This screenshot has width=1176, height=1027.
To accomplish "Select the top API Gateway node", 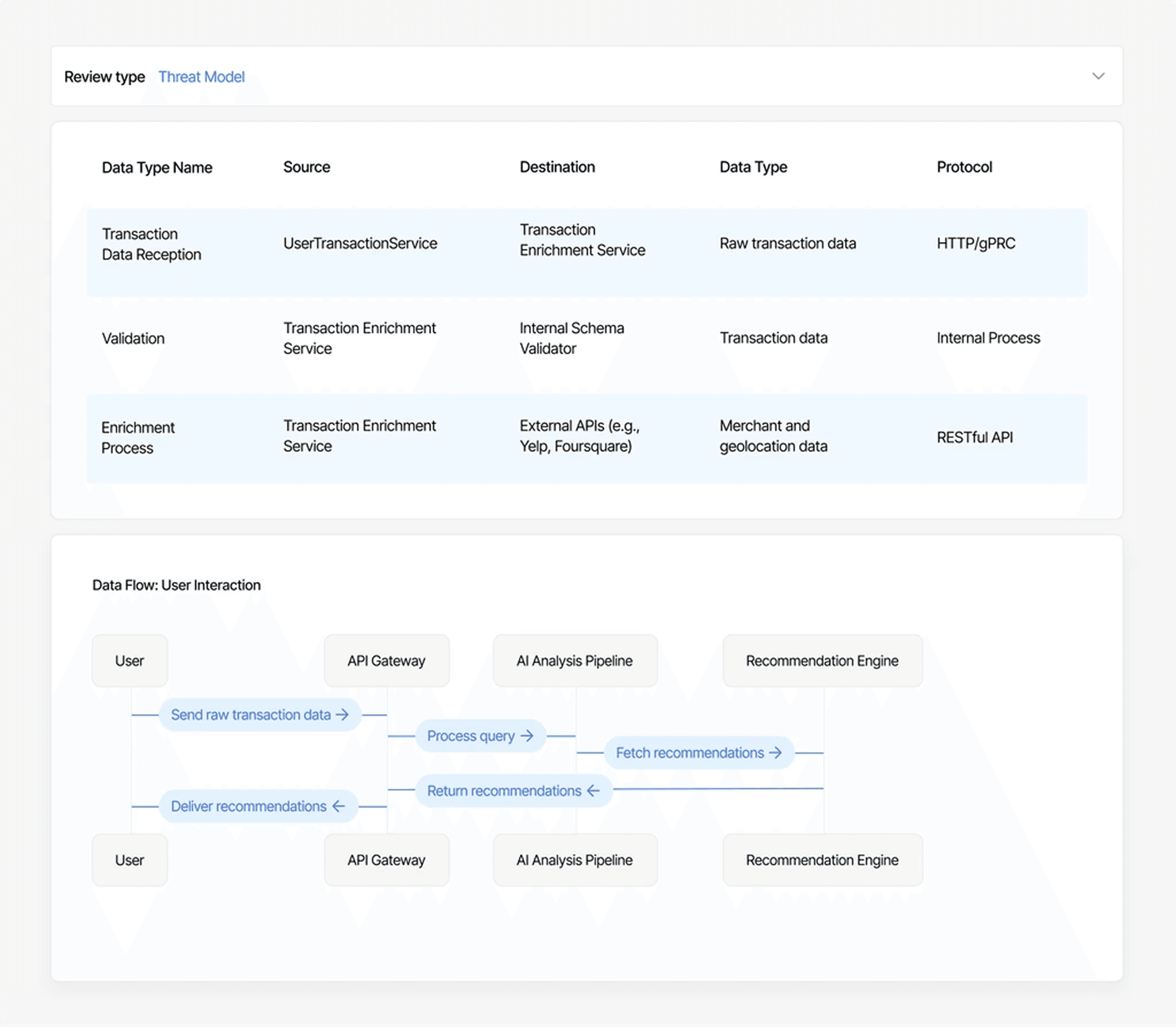I will coord(387,661).
